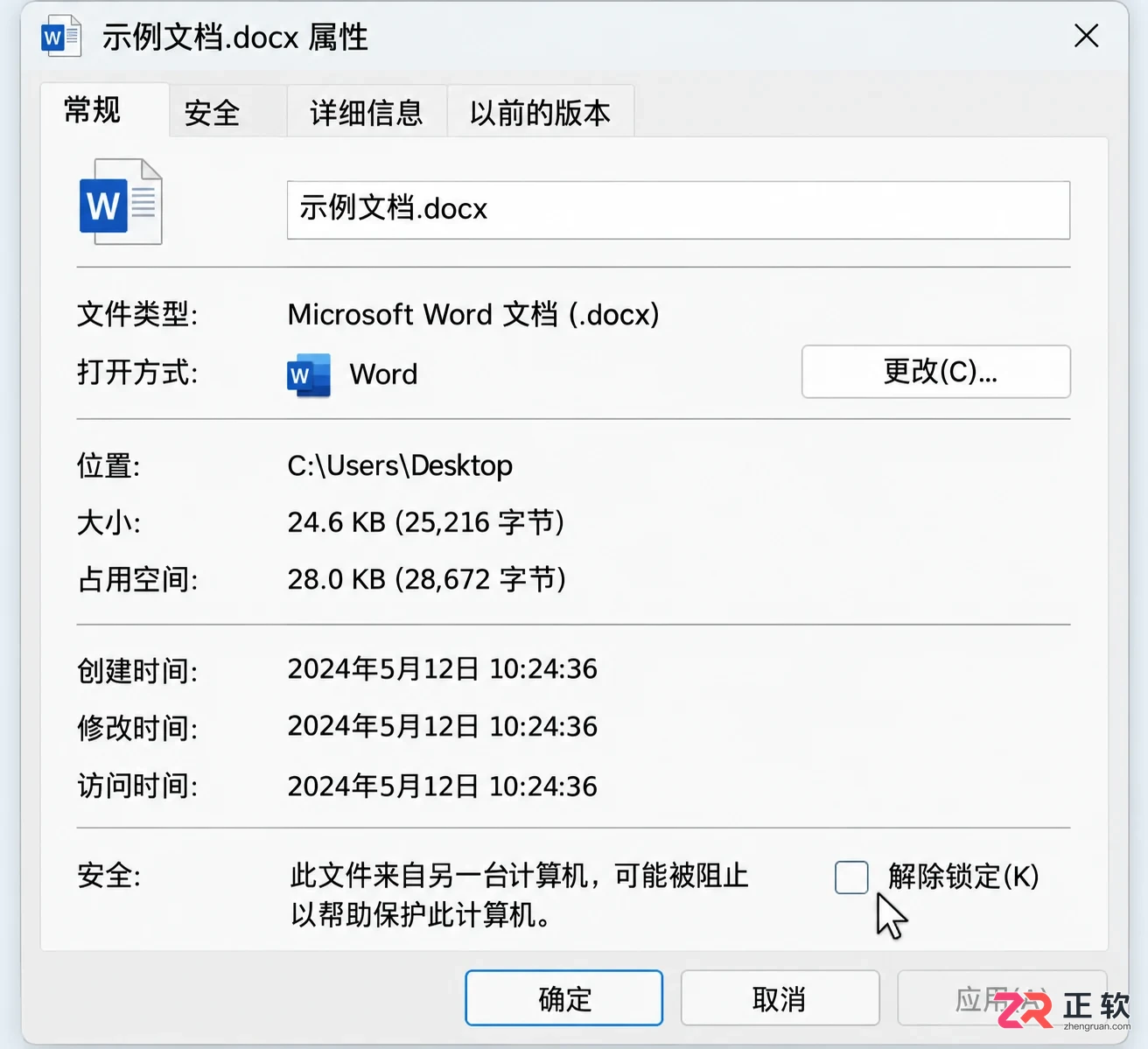Image resolution: width=1148 pixels, height=1049 pixels.
Task: Click the 打开方式: label
Action: tap(137, 373)
